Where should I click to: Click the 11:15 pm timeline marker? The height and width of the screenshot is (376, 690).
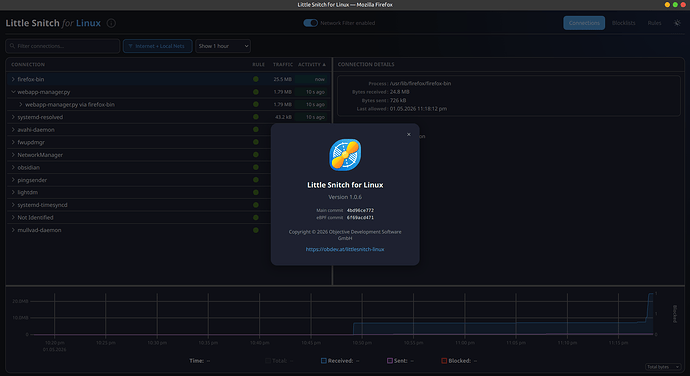[x=618, y=343]
